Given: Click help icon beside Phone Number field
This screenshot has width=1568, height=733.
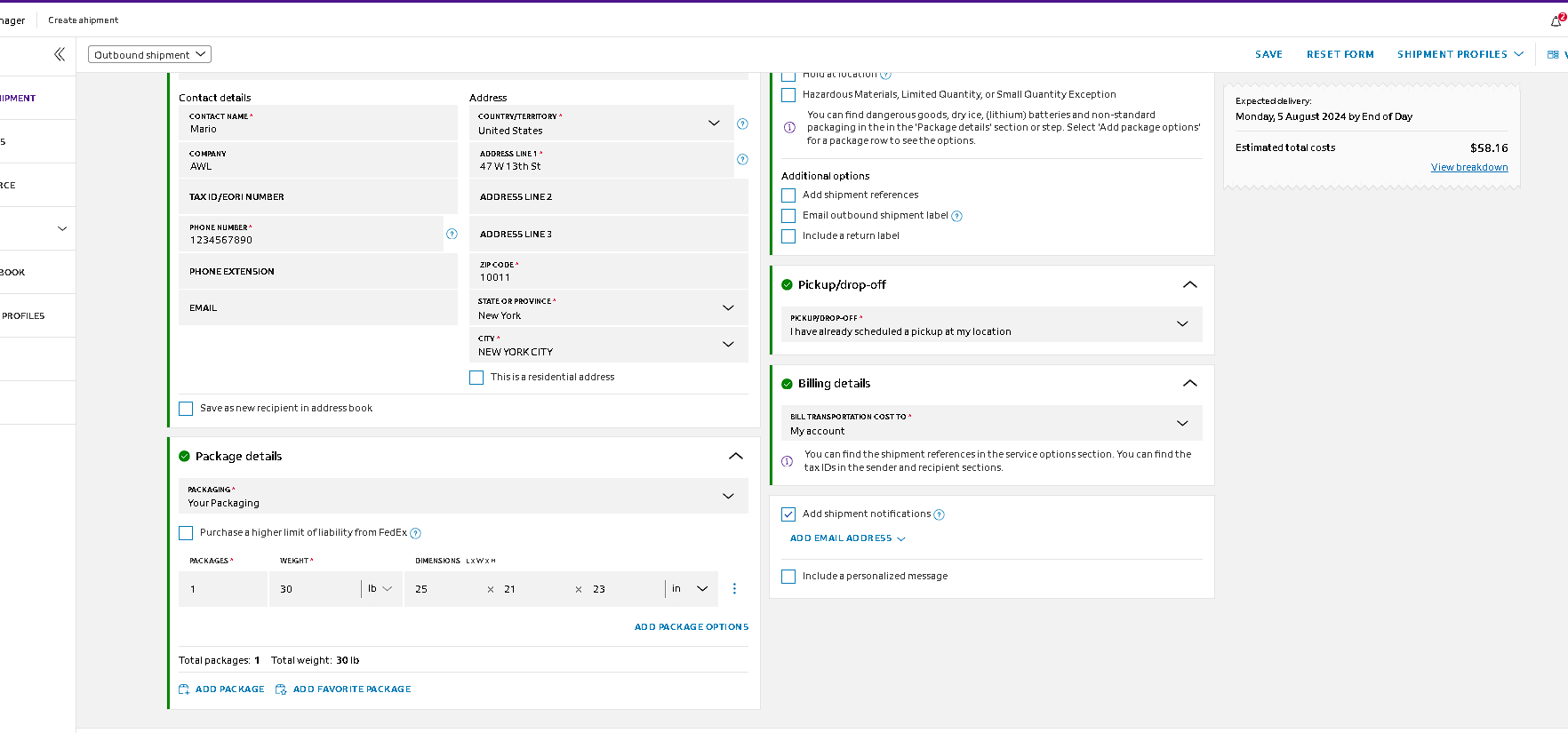Looking at the screenshot, I should (452, 235).
